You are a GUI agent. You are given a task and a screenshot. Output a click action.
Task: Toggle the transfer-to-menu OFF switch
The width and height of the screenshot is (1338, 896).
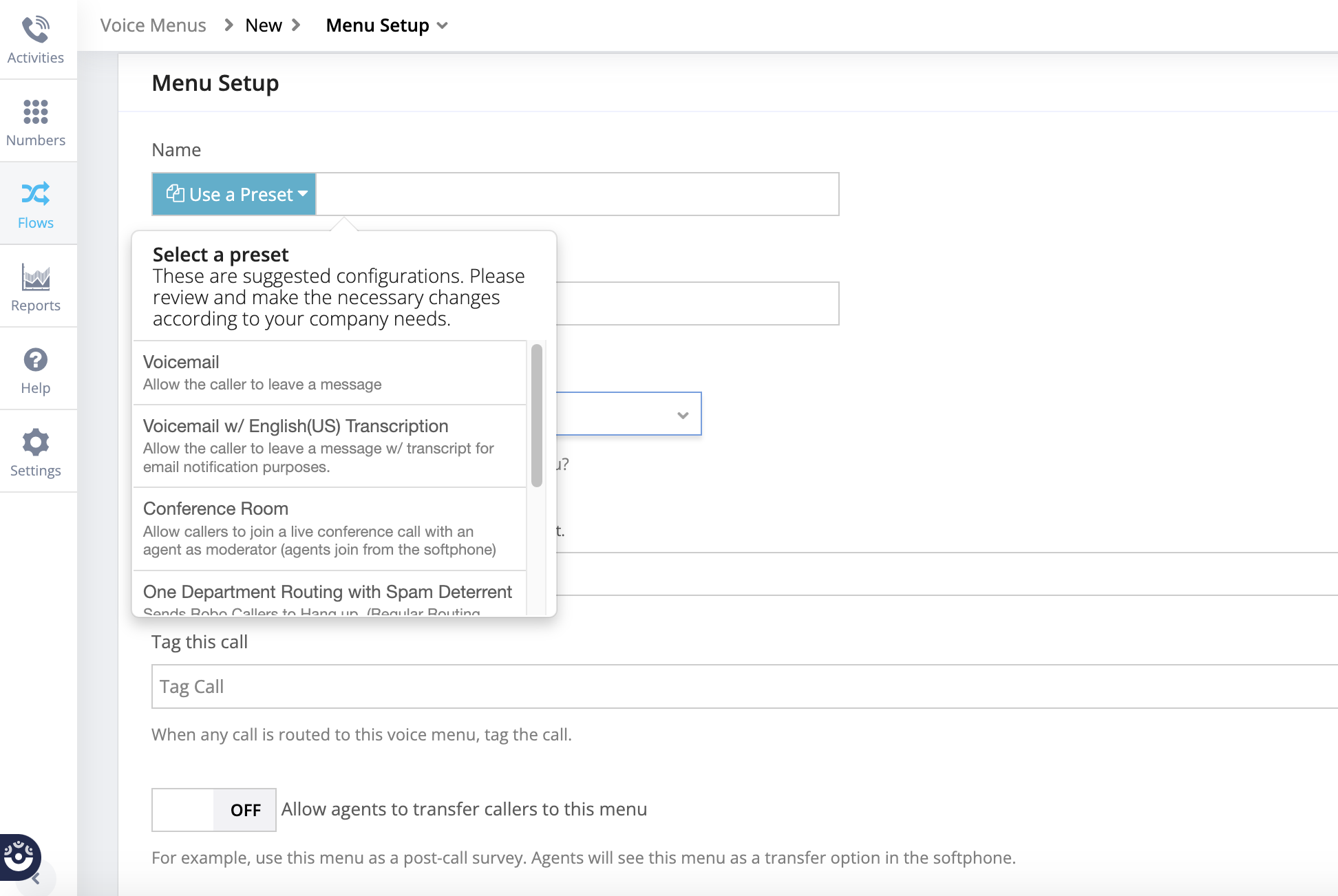[x=214, y=810]
